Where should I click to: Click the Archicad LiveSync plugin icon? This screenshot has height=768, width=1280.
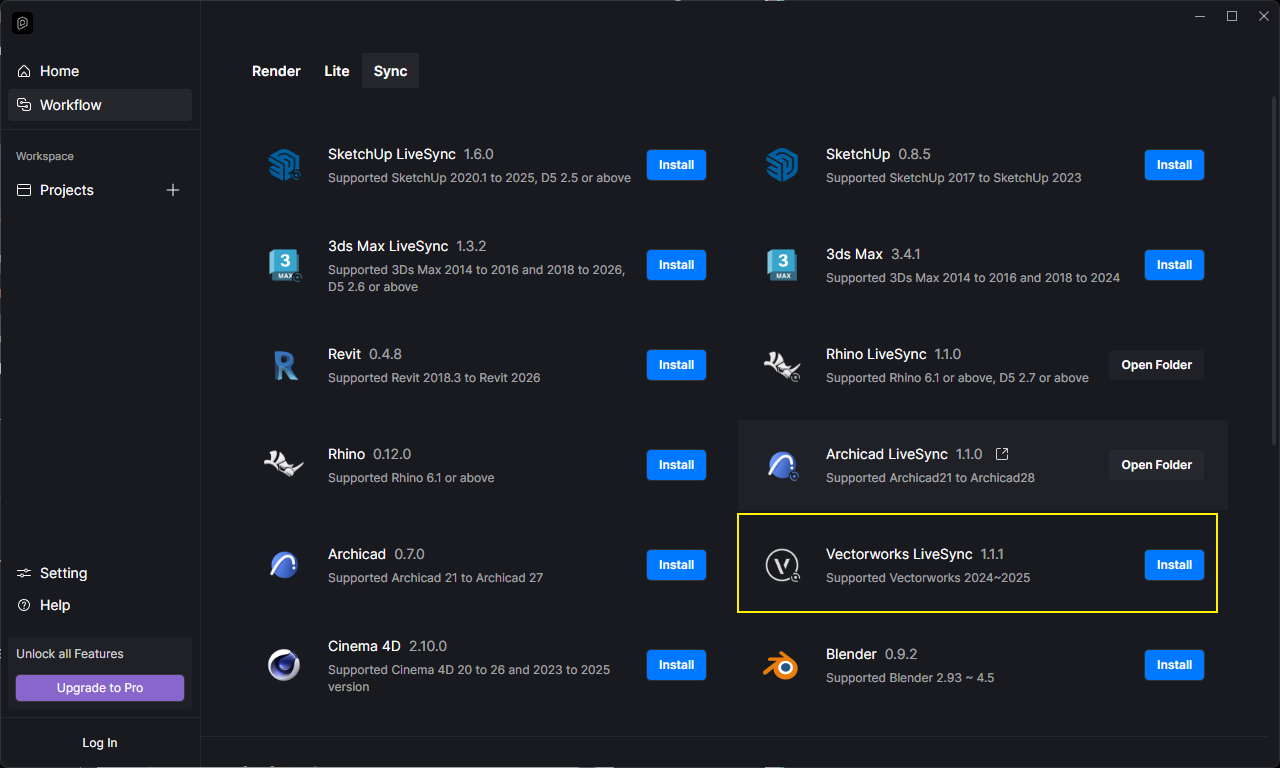(781, 465)
